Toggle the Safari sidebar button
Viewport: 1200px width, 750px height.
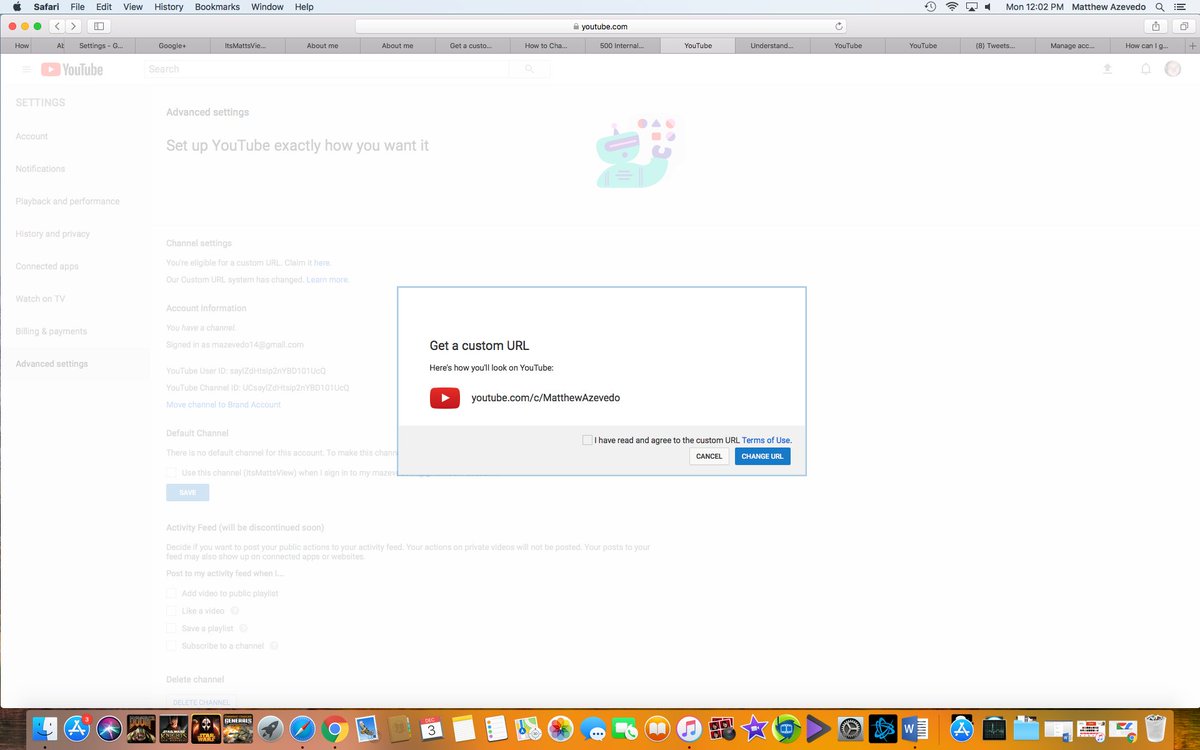pos(100,26)
